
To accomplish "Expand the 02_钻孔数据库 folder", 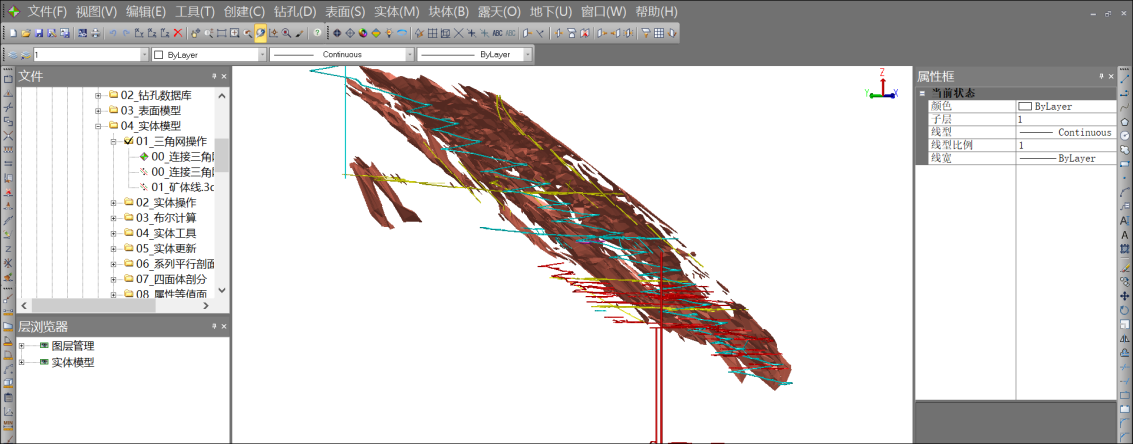I will click(99, 95).
